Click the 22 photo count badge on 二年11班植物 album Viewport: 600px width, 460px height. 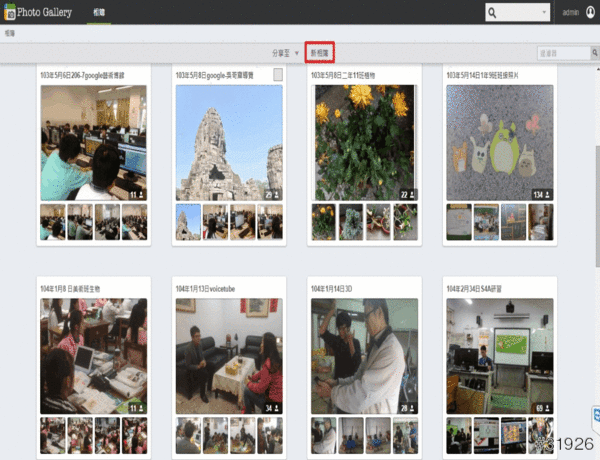tap(408, 195)
